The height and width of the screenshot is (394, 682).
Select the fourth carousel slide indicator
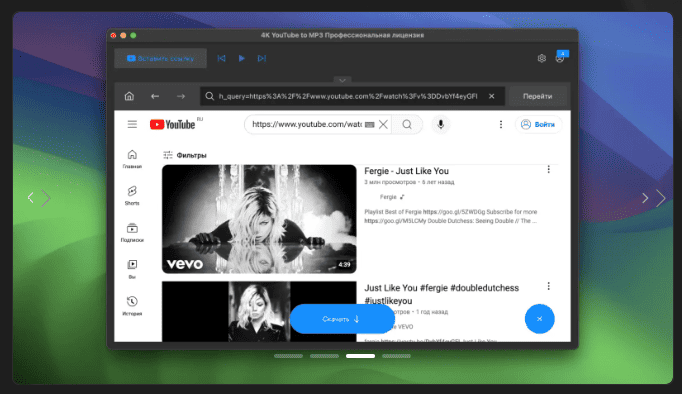[x=396, y=356]
